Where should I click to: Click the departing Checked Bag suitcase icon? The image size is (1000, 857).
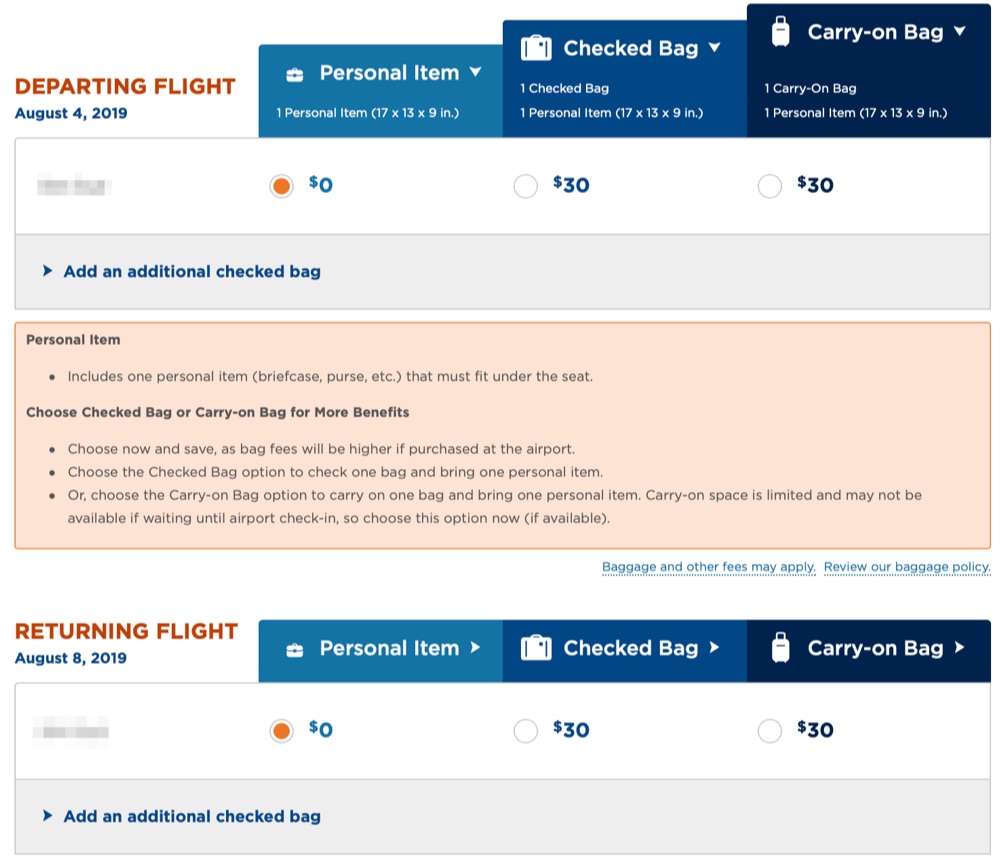coord(537,48)
